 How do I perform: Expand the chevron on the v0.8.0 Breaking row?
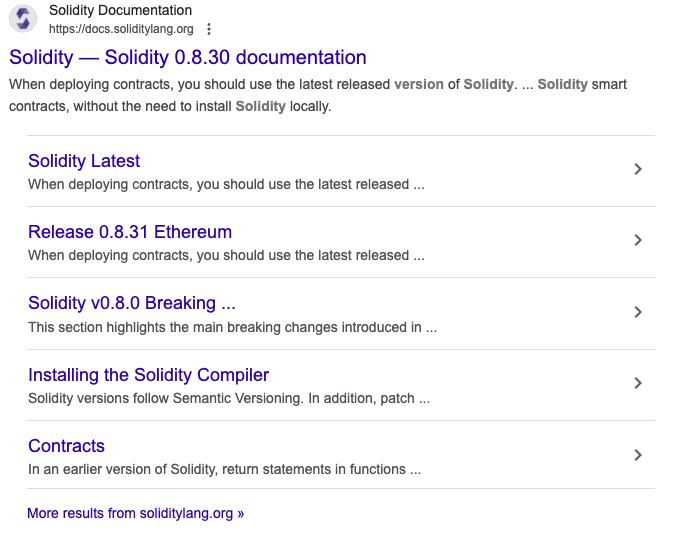point(638,312)
